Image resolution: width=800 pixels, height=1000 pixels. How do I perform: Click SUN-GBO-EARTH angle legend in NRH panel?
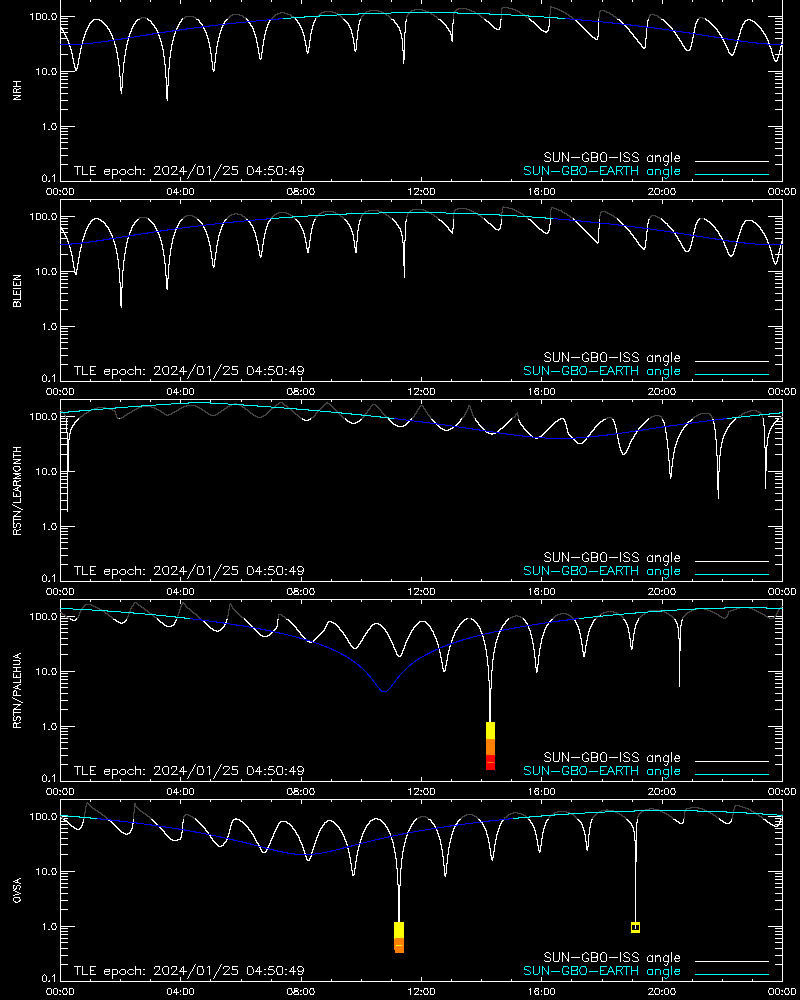click(x=602, y=172)
